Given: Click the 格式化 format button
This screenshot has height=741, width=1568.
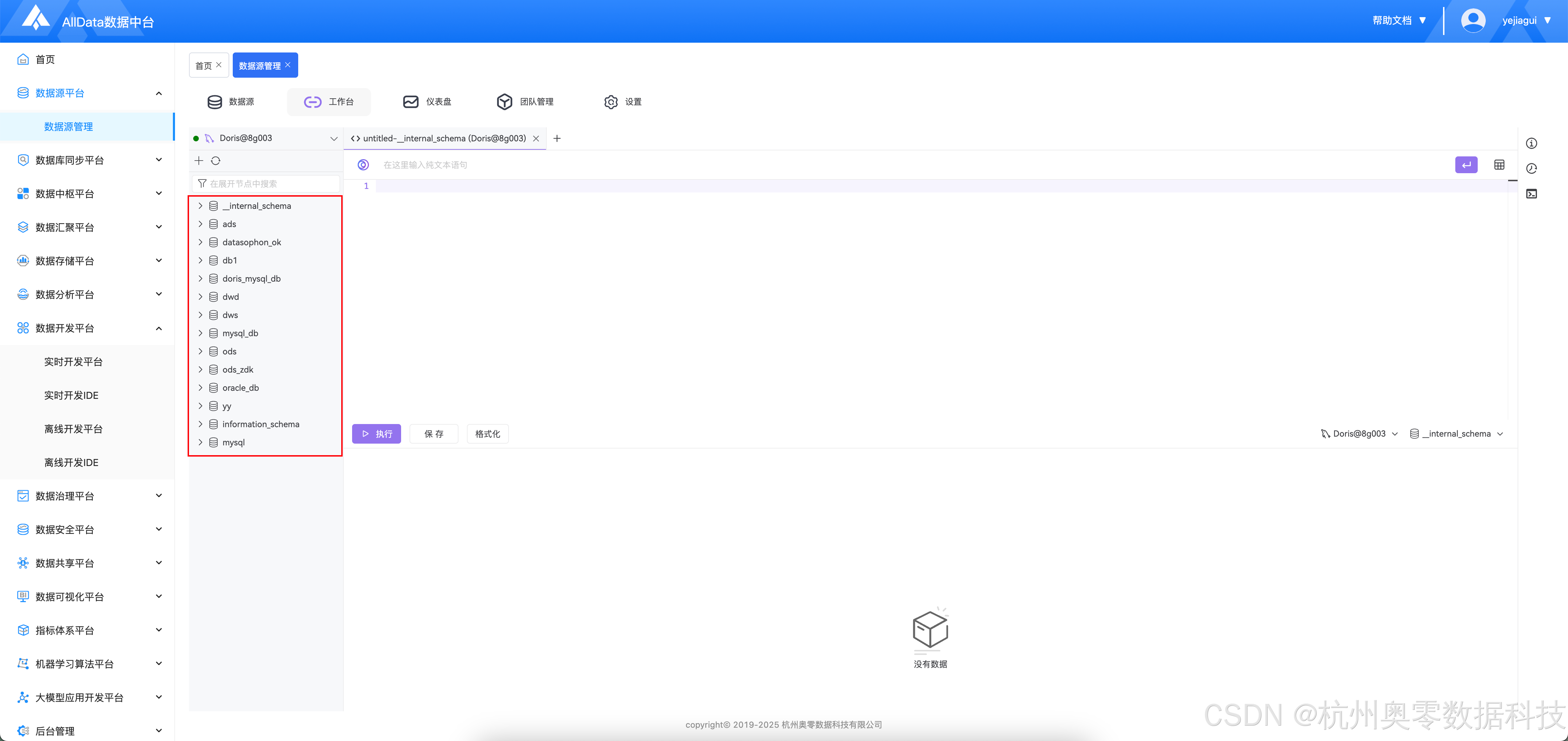Looking at the screenshot, I should pos(488,434).
